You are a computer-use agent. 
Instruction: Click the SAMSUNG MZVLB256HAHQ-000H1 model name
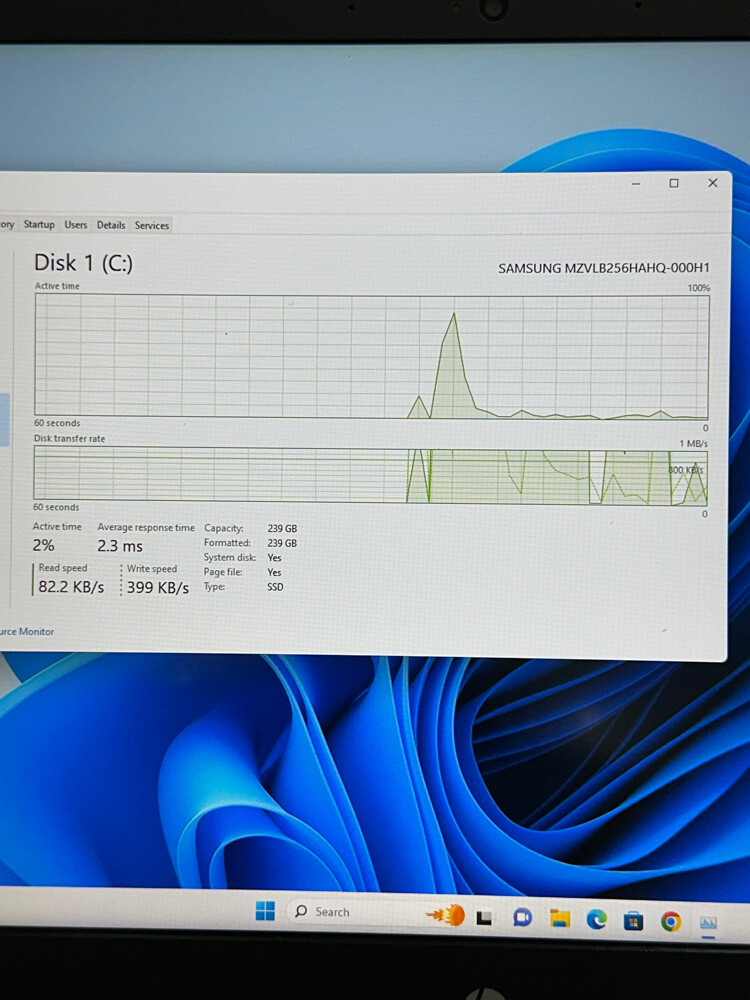(603, 268)
